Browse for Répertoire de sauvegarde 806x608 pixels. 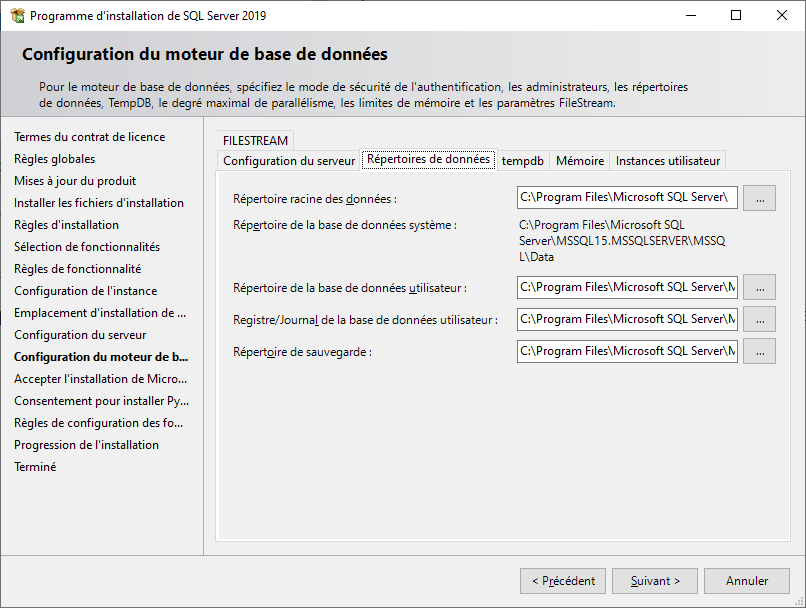tap(759, 351)
